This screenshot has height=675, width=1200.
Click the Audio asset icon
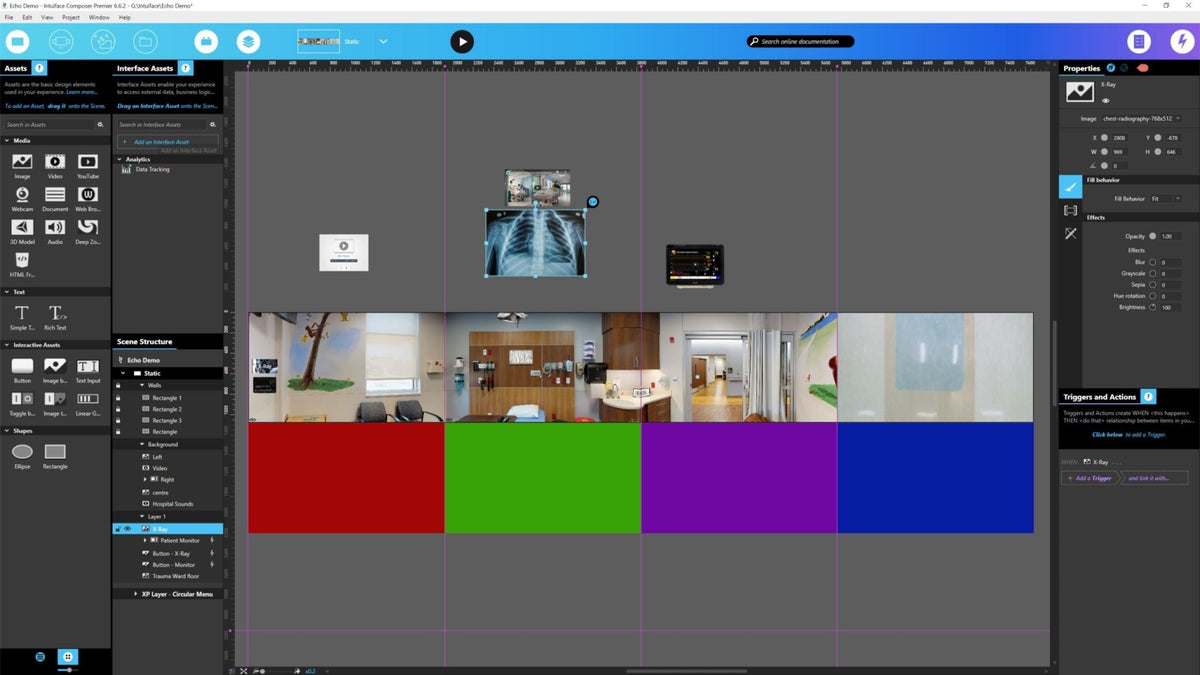(55, 227)
